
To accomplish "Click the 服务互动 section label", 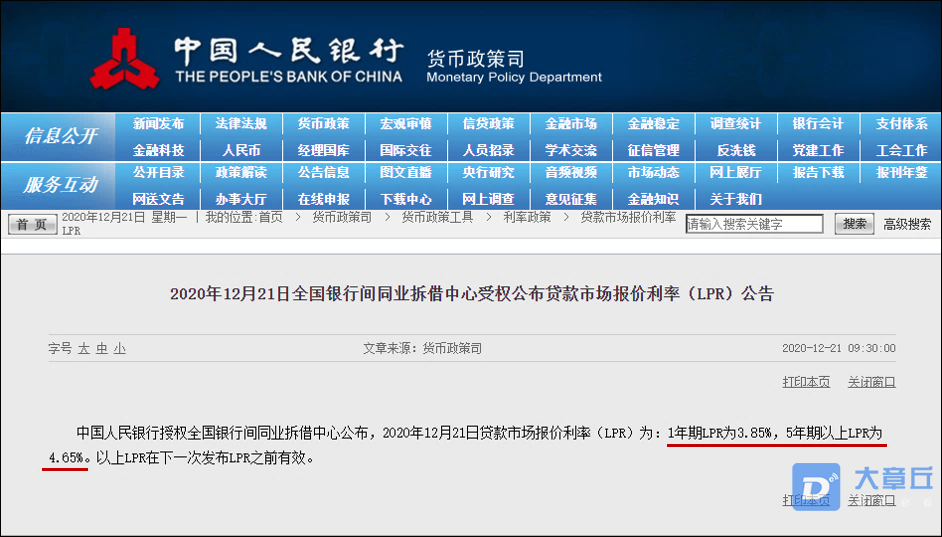I will (x=59, y=185).
